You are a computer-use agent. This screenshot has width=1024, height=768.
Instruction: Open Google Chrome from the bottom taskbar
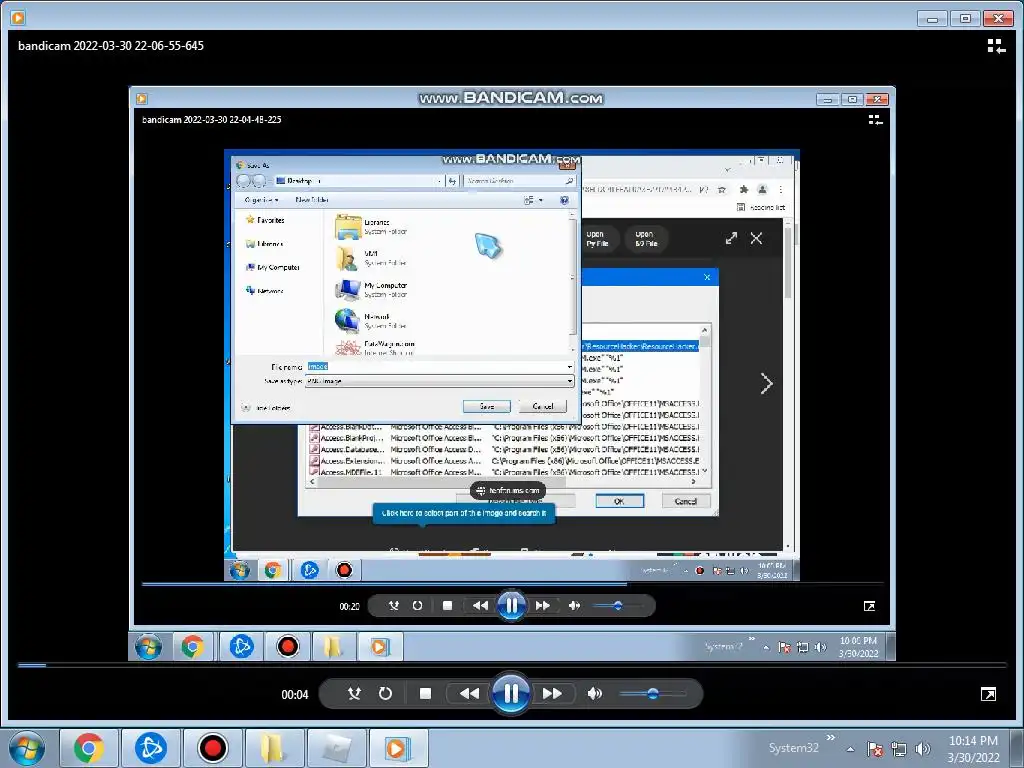click(89, 748)
